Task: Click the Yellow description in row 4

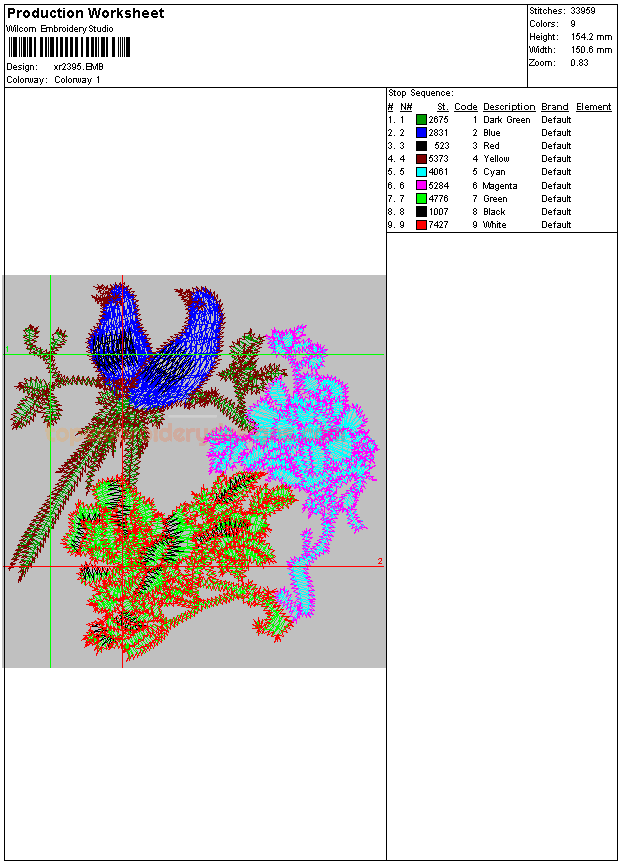Action: [496, 159]
